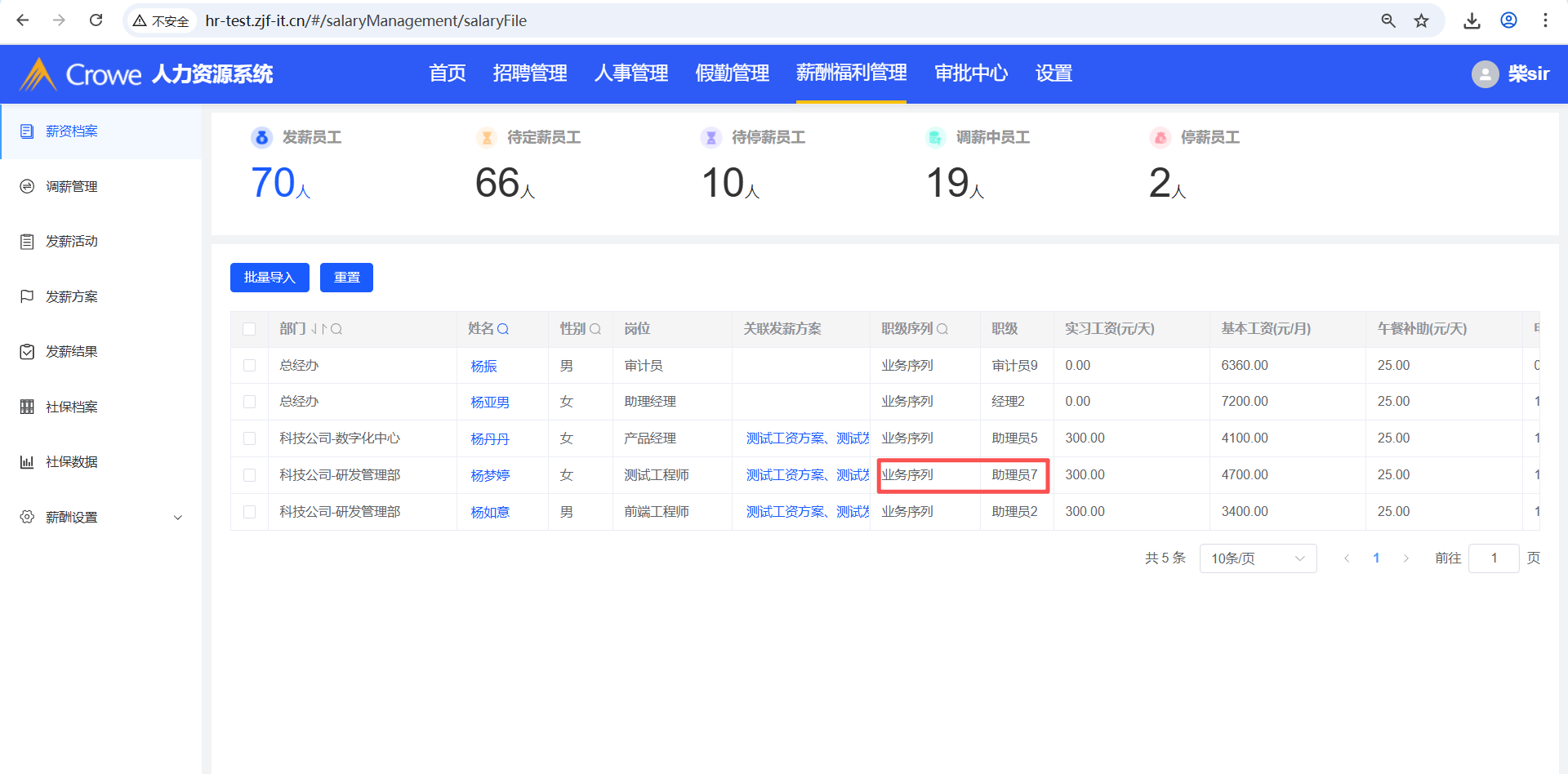The height and width of the screenshot is (774, 1568).
Task: Expand the 薪酬设置 sidebar submenu
Action: (177, 518)
